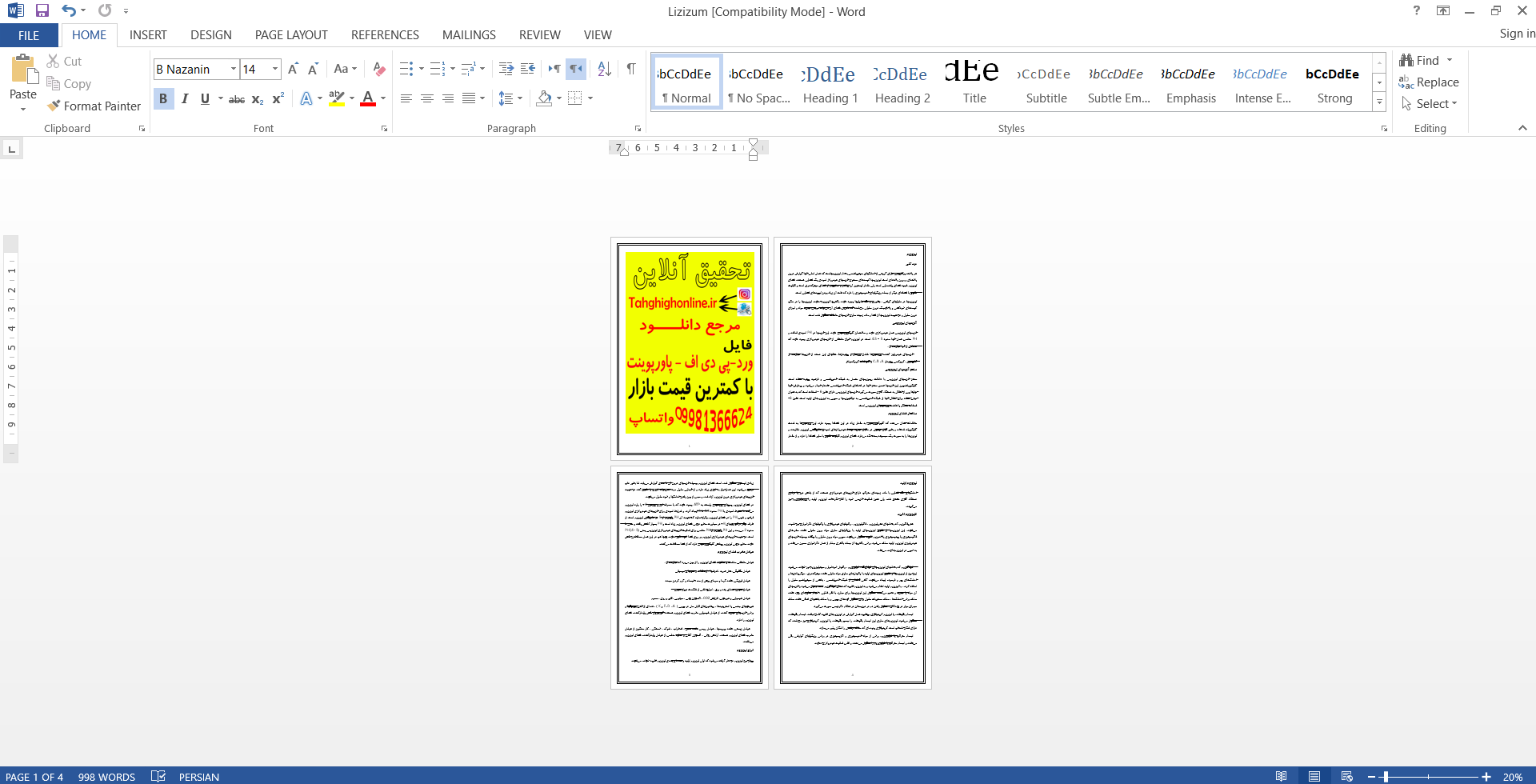The height and width of the screenshot is (784, 1536).
Task: Apply the Heading 1 style
Action: coord(830,83)
